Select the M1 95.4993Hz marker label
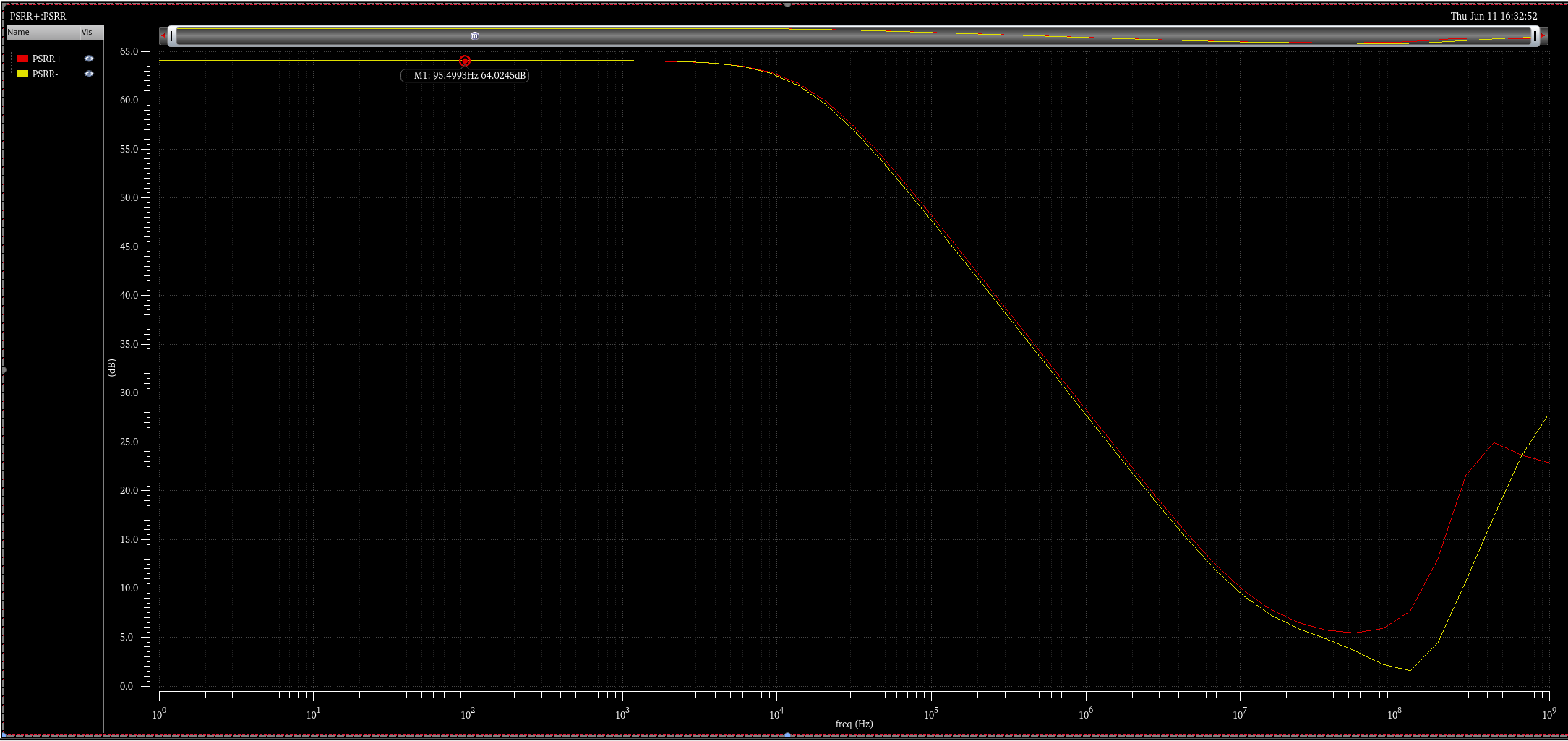This screenshot has height=741, width=1568. (465, 75)
